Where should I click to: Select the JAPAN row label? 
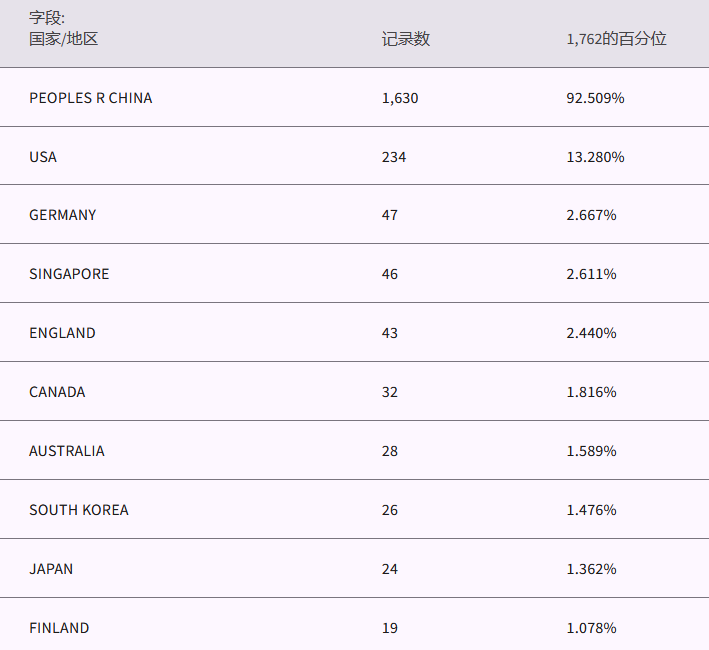(51, 569)
